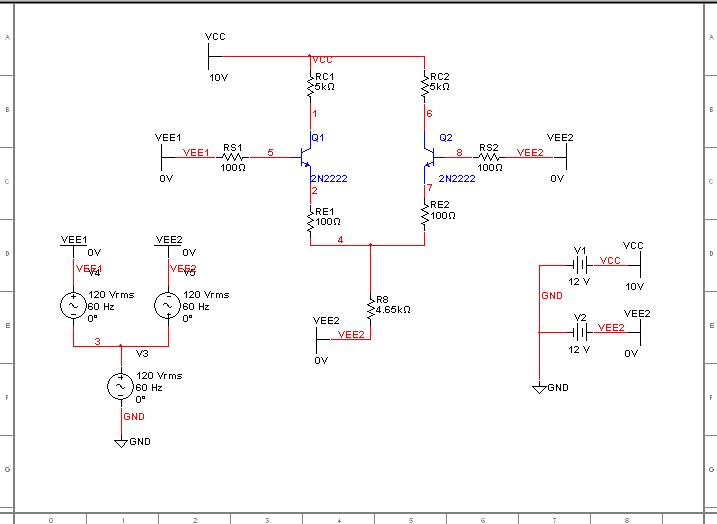This screenshot has height=524, width=717.
Task: Click net label 5 at Q1 base
Action: click(x=270, y=152)
